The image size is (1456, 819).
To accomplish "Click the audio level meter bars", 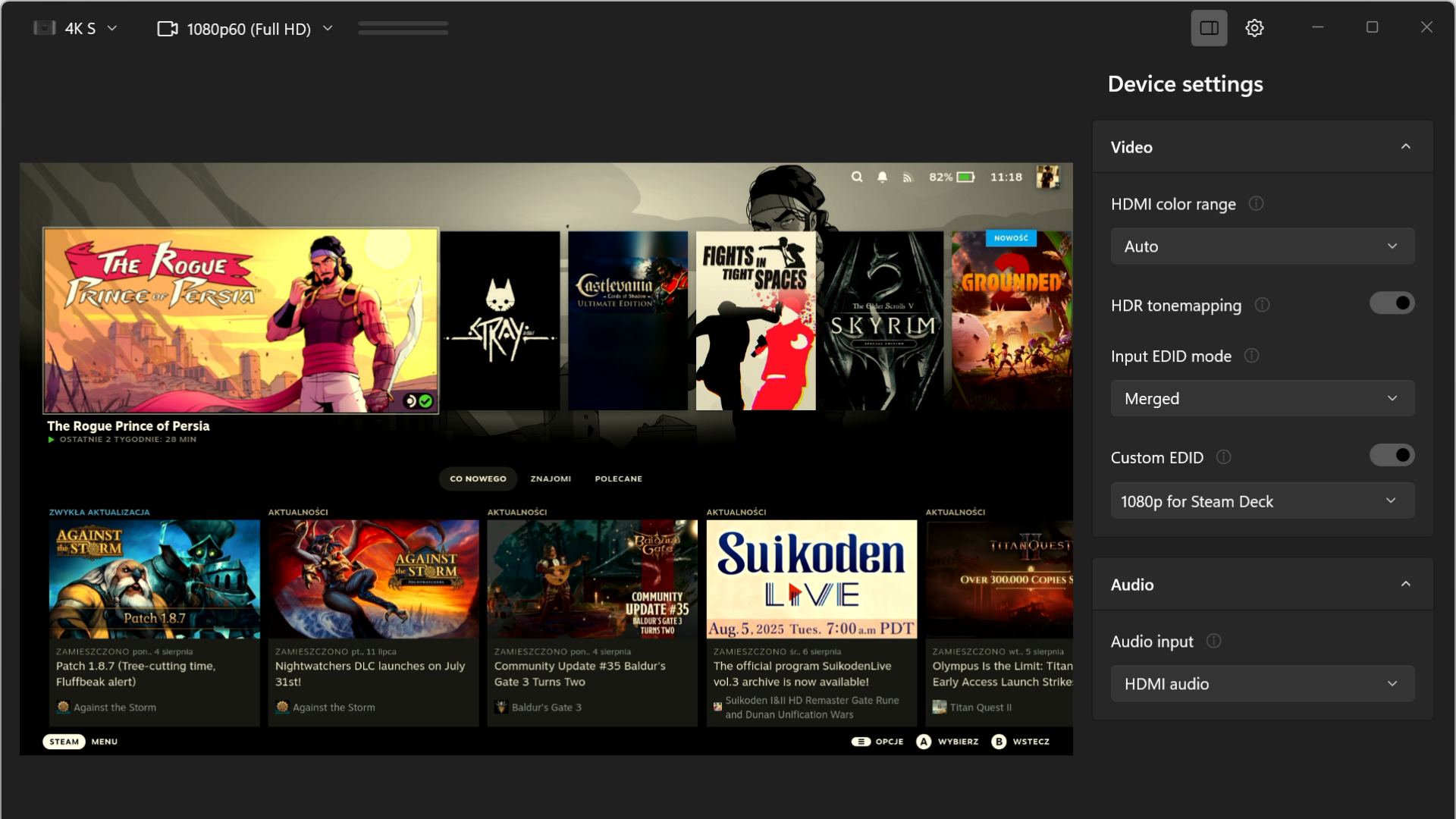I will [x=403, y=28].
